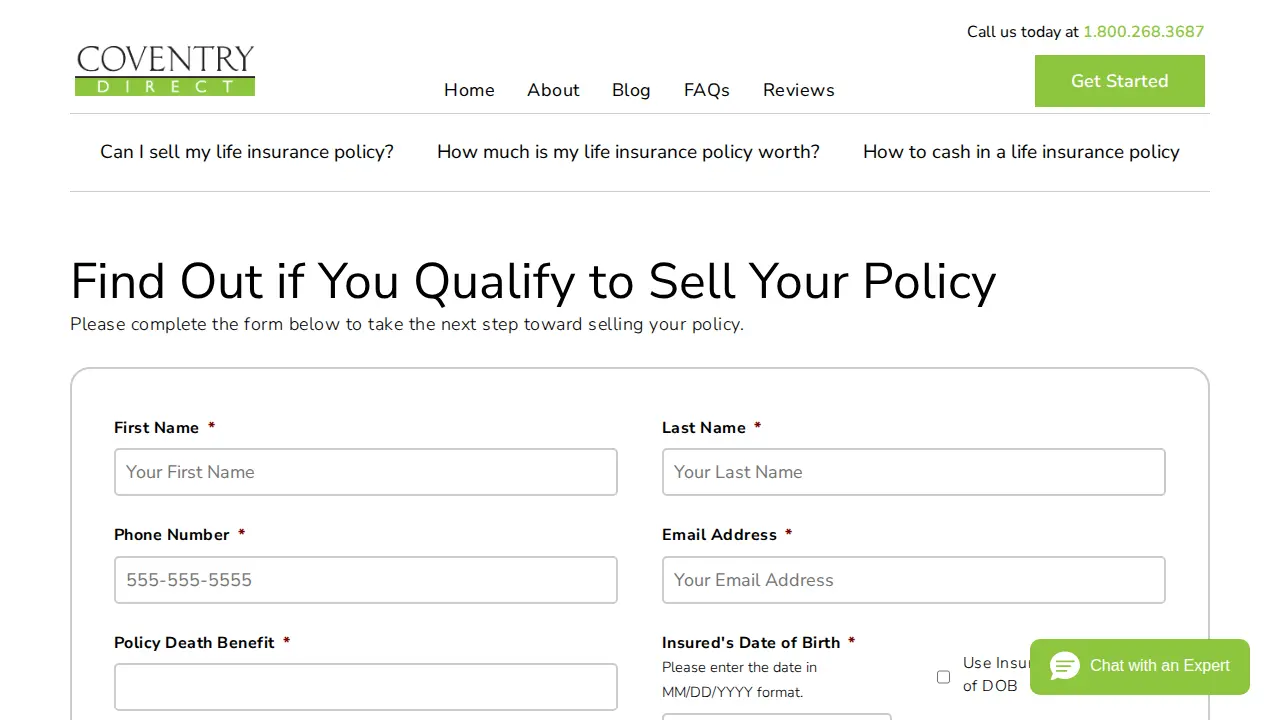This screenshot has width=1280, height=720.
Task: Open Chat with an Expert
Action: pos(1140,667)
